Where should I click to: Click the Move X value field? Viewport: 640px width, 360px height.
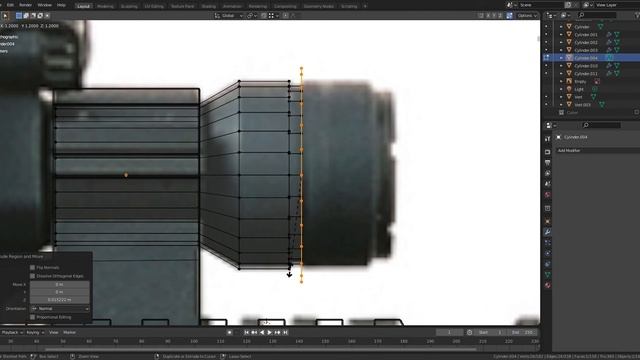click(x=60, y=284)
